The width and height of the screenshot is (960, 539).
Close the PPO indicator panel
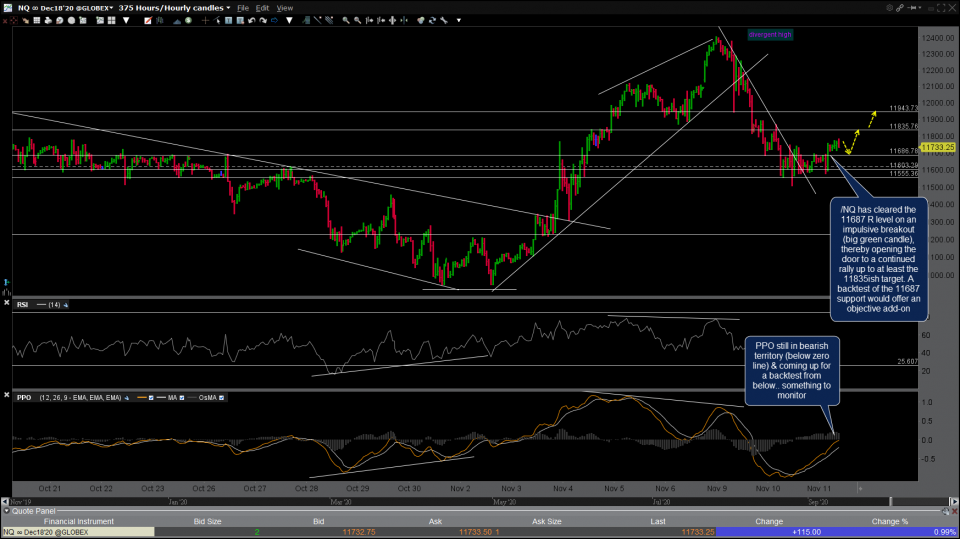7,395
